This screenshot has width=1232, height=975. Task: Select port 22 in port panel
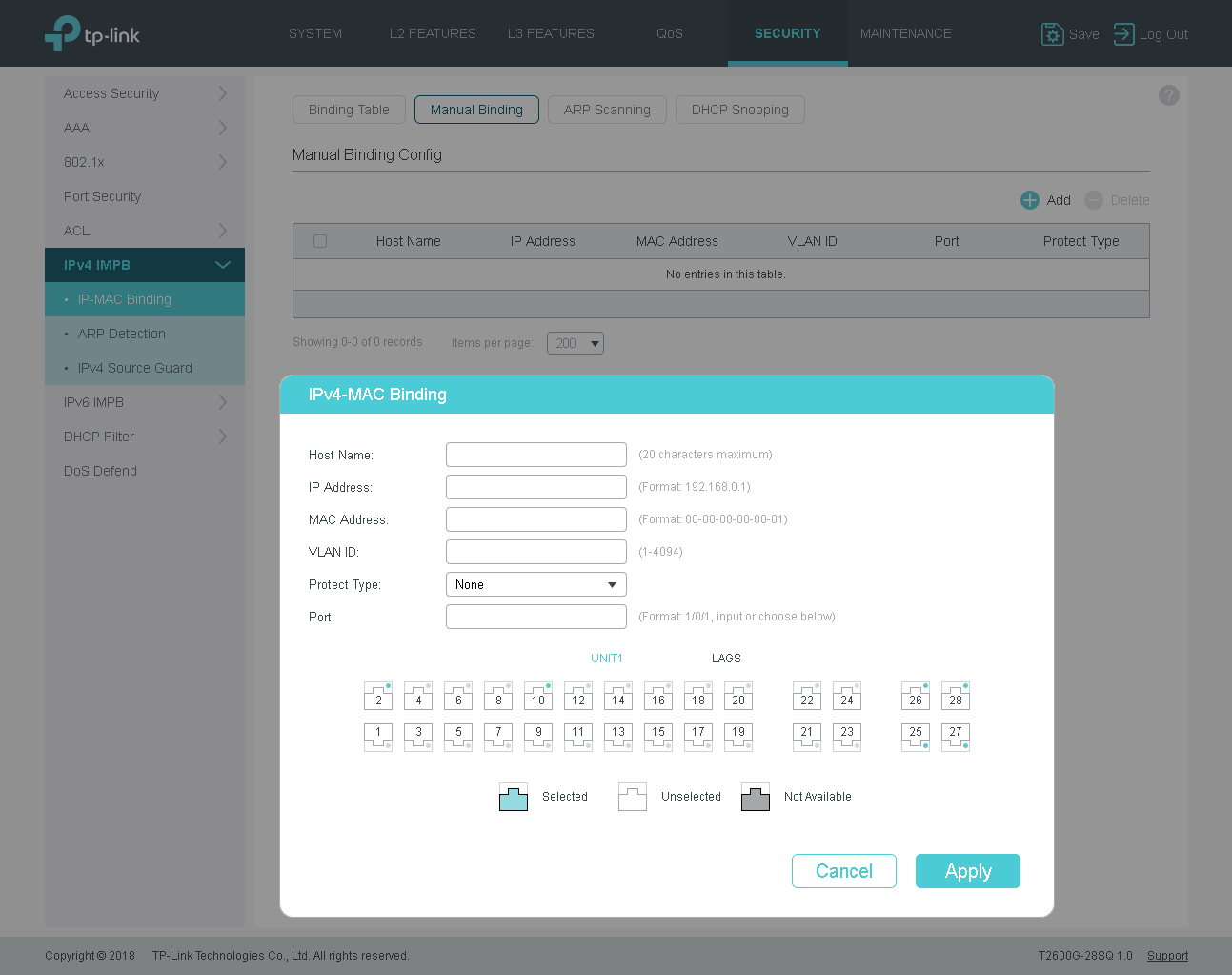tap(807, 696)
